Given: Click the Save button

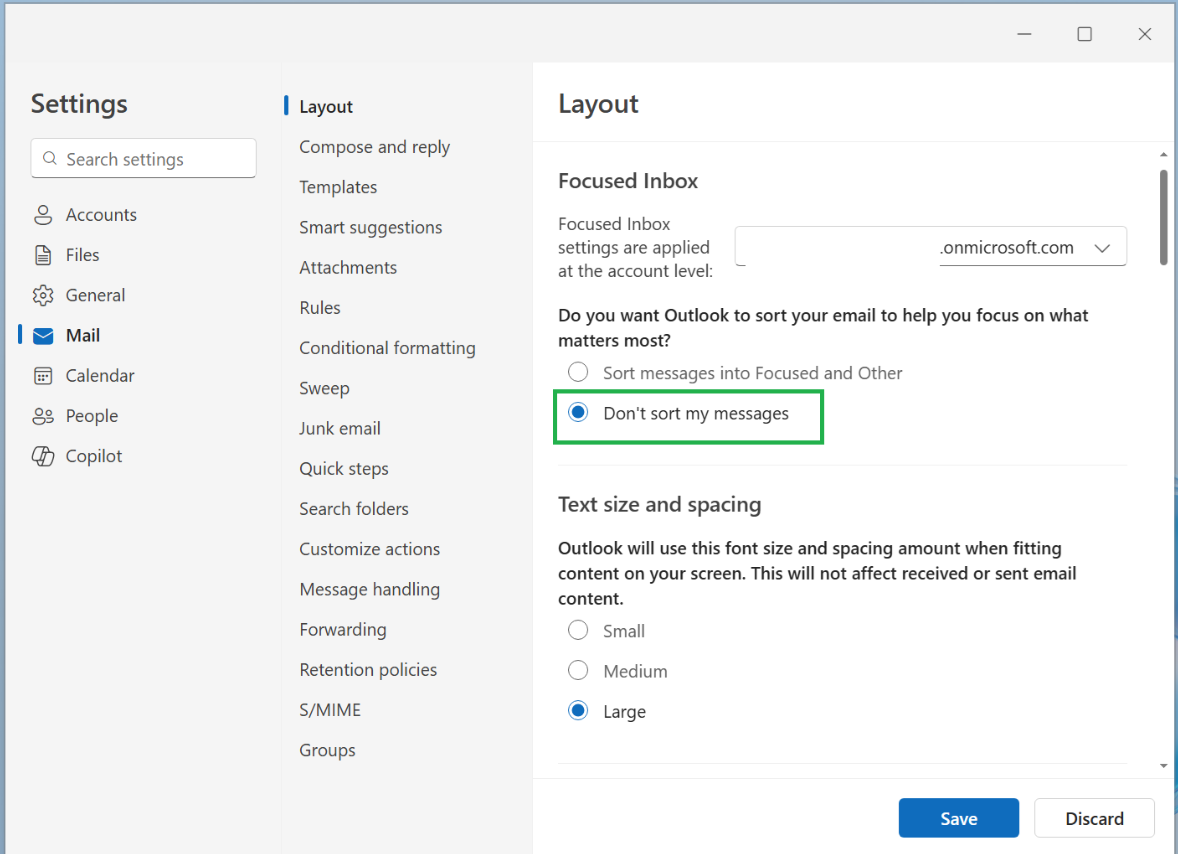Looking at the screenshot, I should (x=959, y=818).
